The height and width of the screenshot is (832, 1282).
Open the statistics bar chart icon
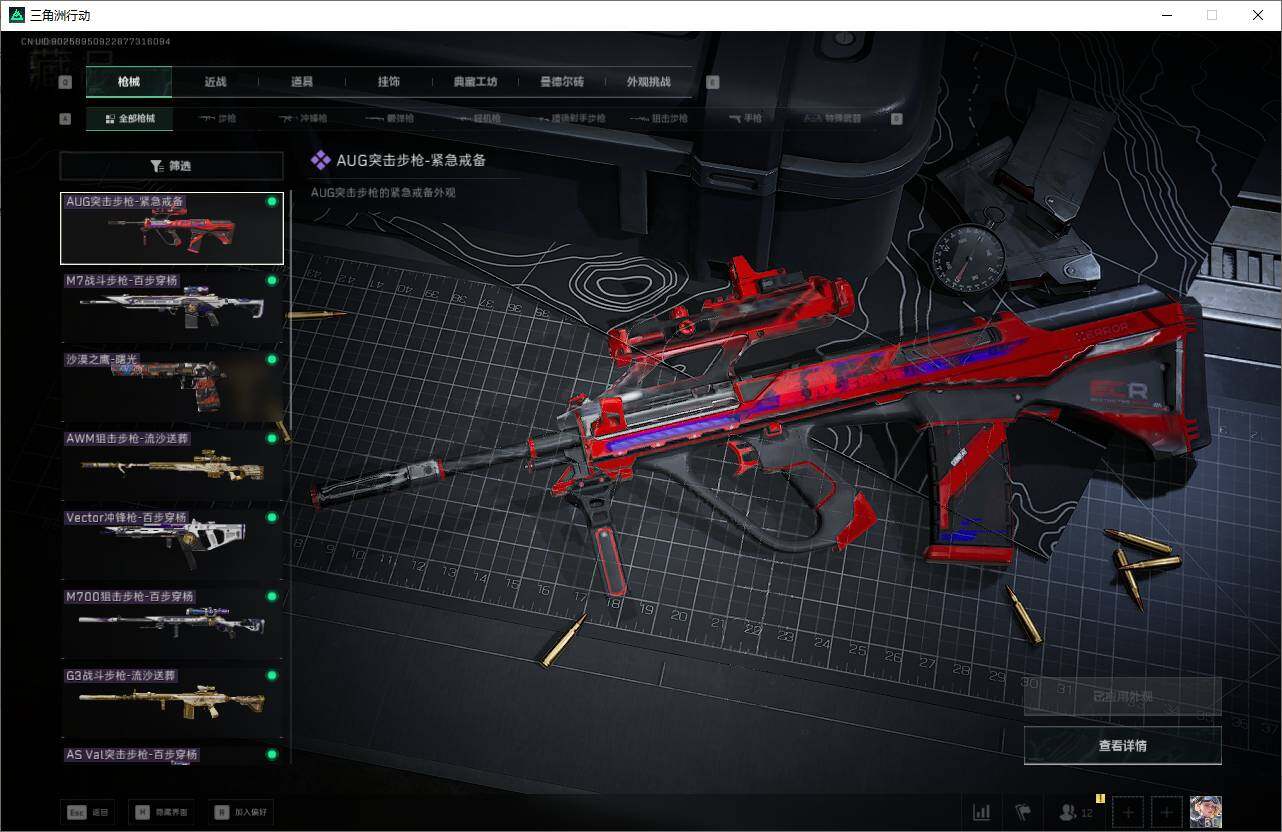(982, 812)
